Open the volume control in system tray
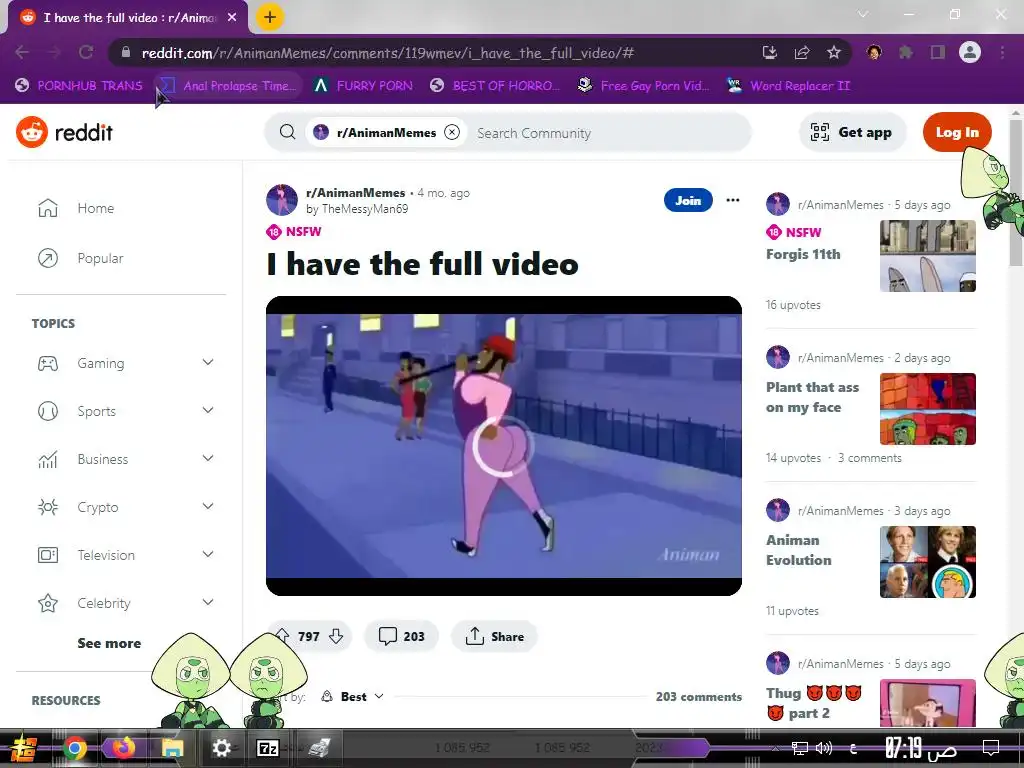This screenshot has width=1024, height=768. click(824, 748)
